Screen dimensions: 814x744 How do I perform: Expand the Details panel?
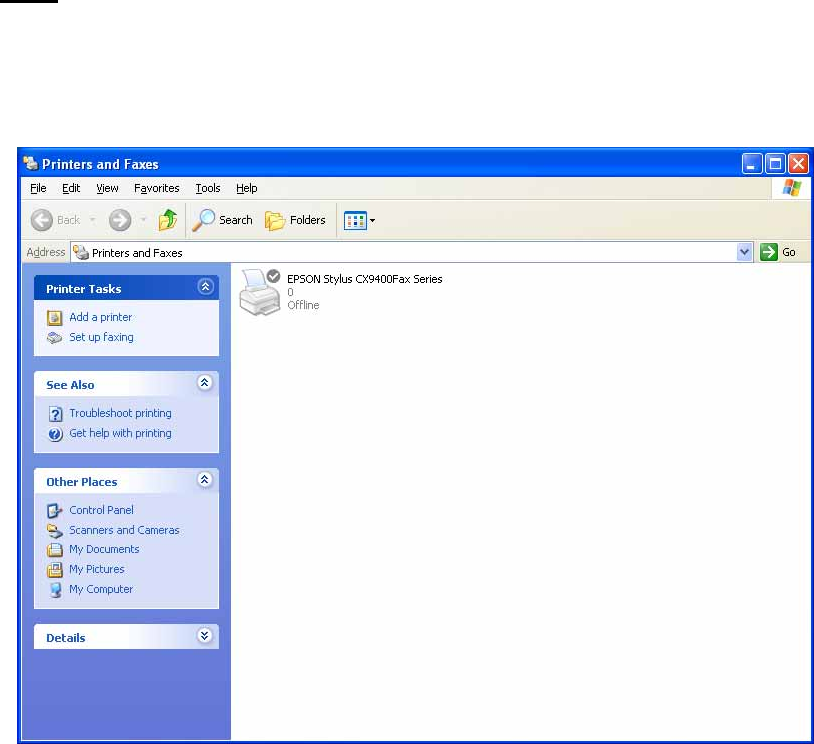[x=205, y=636]
